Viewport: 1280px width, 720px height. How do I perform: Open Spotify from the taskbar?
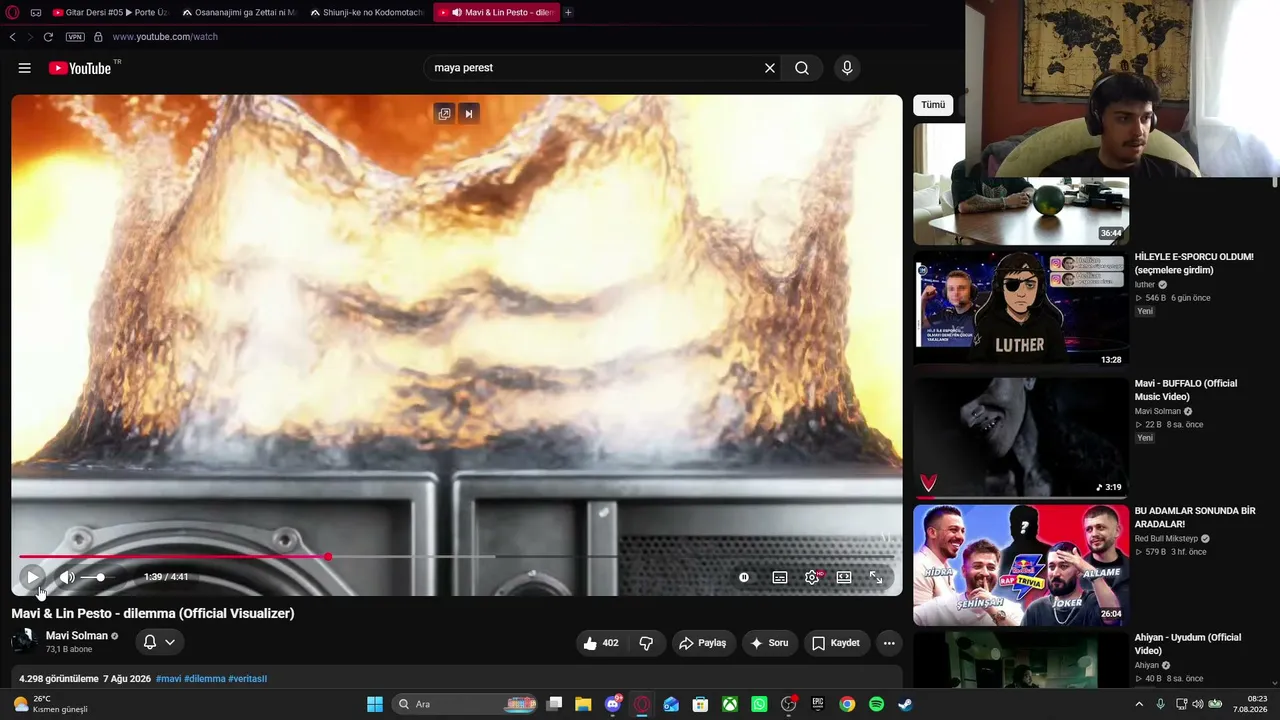point(876,704)
